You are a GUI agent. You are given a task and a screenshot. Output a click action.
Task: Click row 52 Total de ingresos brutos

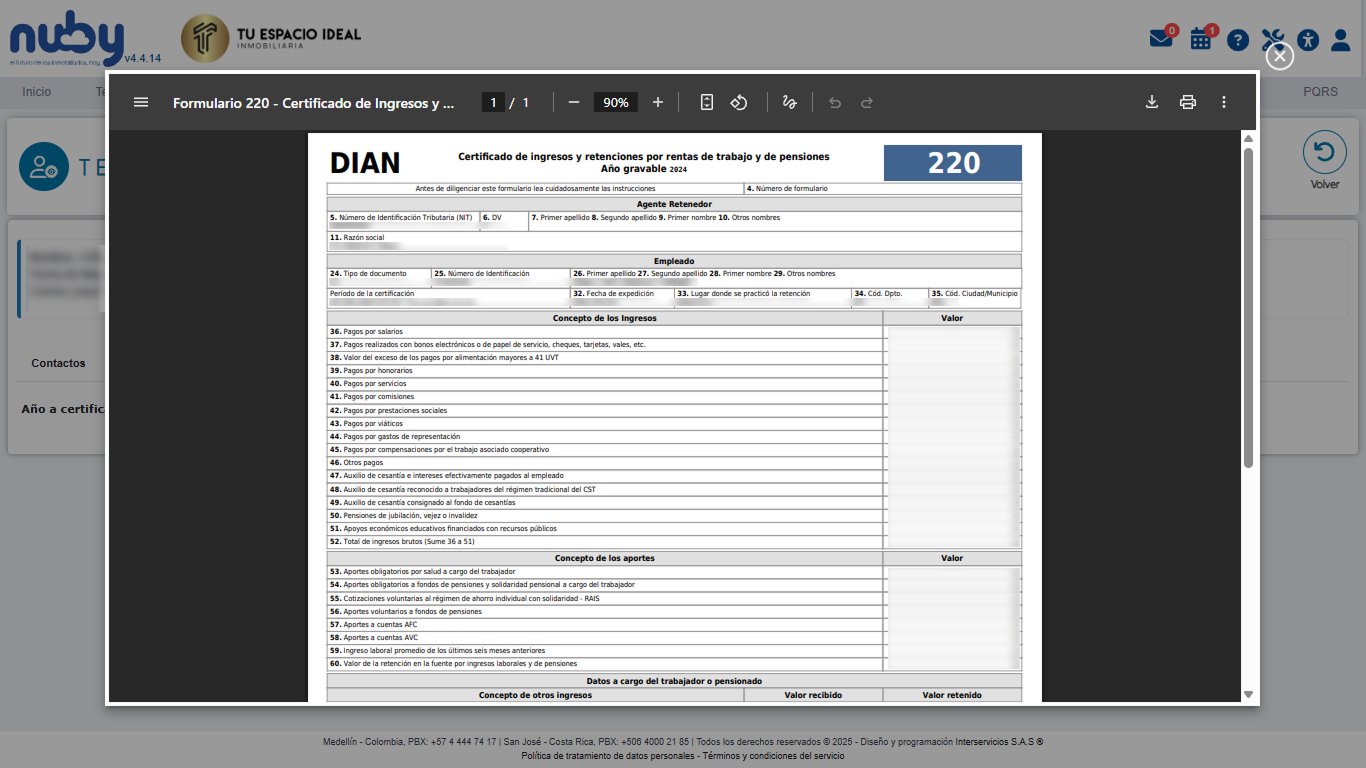[x=605, y=541]
